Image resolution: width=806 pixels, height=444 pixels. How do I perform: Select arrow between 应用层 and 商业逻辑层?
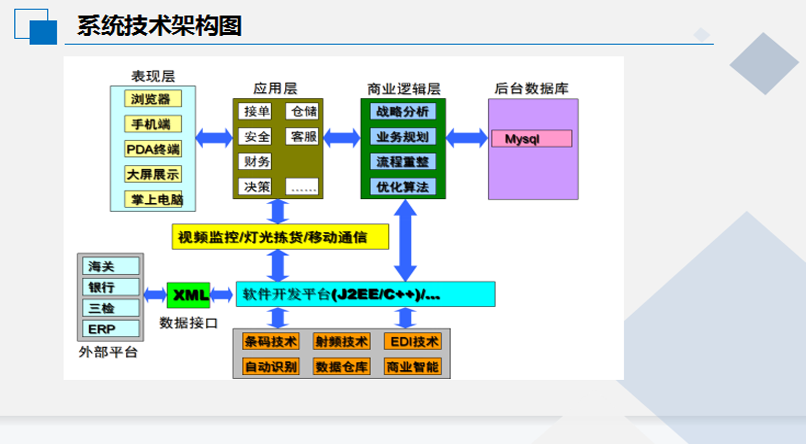point(342,138)
